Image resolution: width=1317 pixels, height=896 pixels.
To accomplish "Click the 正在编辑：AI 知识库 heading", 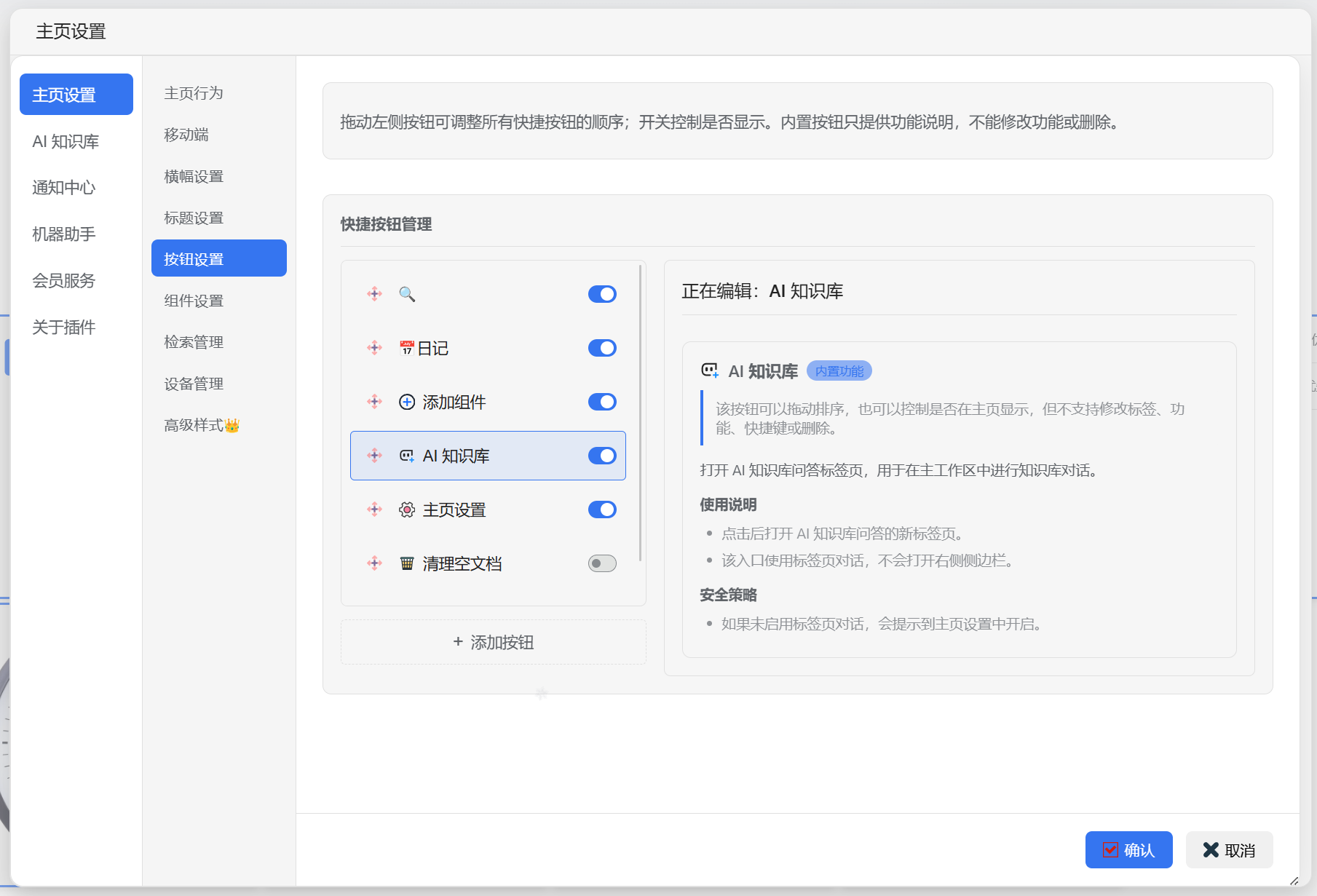I will tap(762, 291).
